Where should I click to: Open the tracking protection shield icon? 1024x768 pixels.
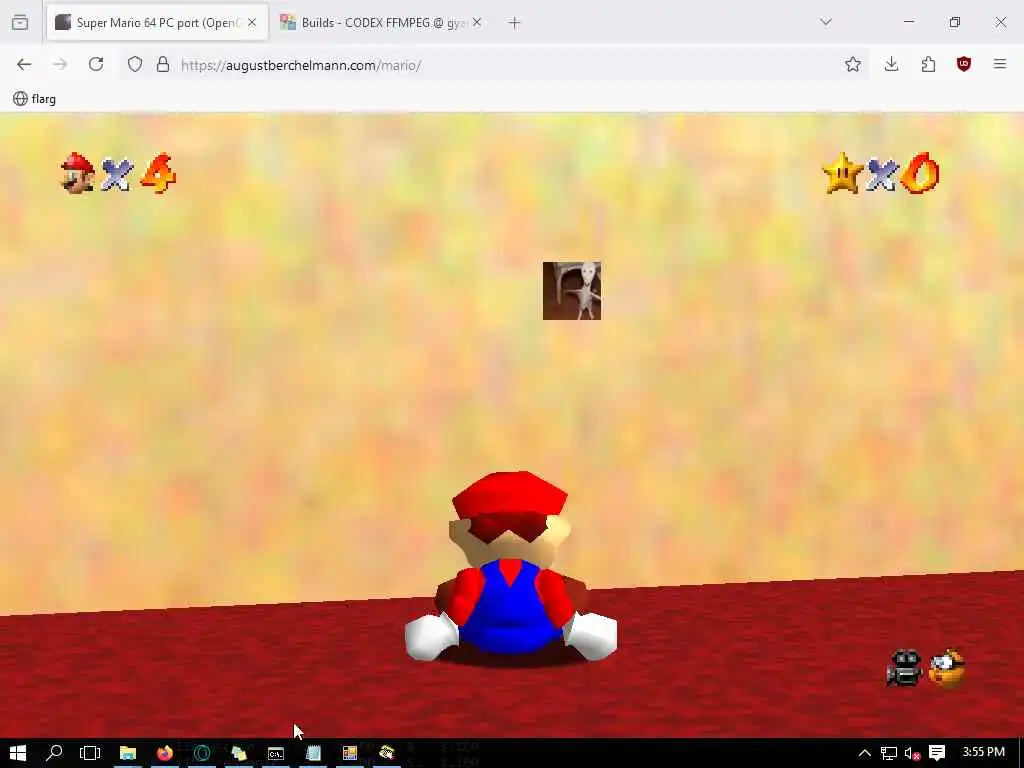tap(135, 65)
